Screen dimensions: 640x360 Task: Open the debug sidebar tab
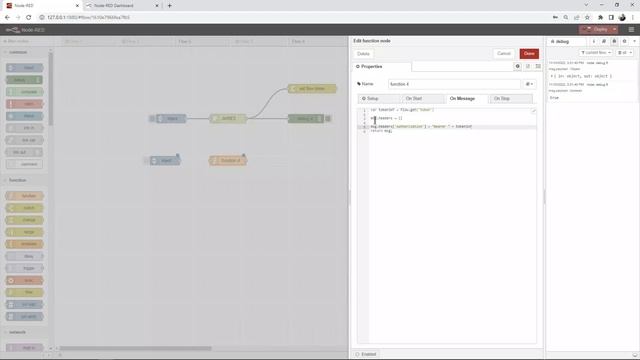pyautogui.click(x=567, y=41)
